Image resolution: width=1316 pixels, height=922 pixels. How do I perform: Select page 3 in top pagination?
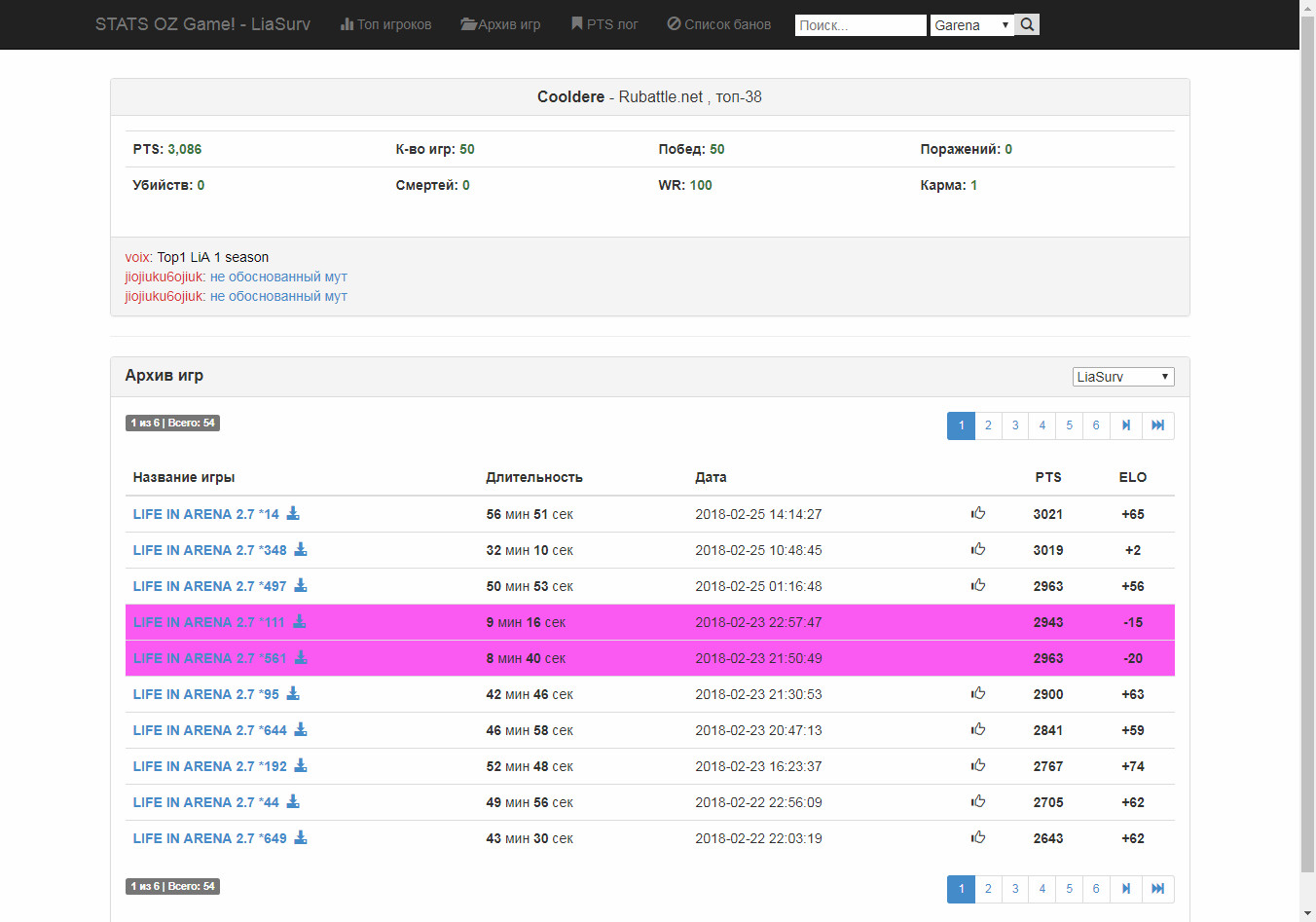(1015, 425)
